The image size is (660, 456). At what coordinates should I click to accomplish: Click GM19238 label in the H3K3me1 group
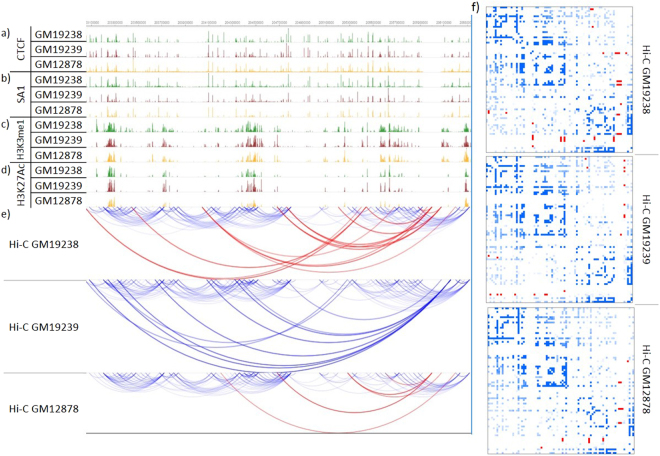click(x=59, y=125)
